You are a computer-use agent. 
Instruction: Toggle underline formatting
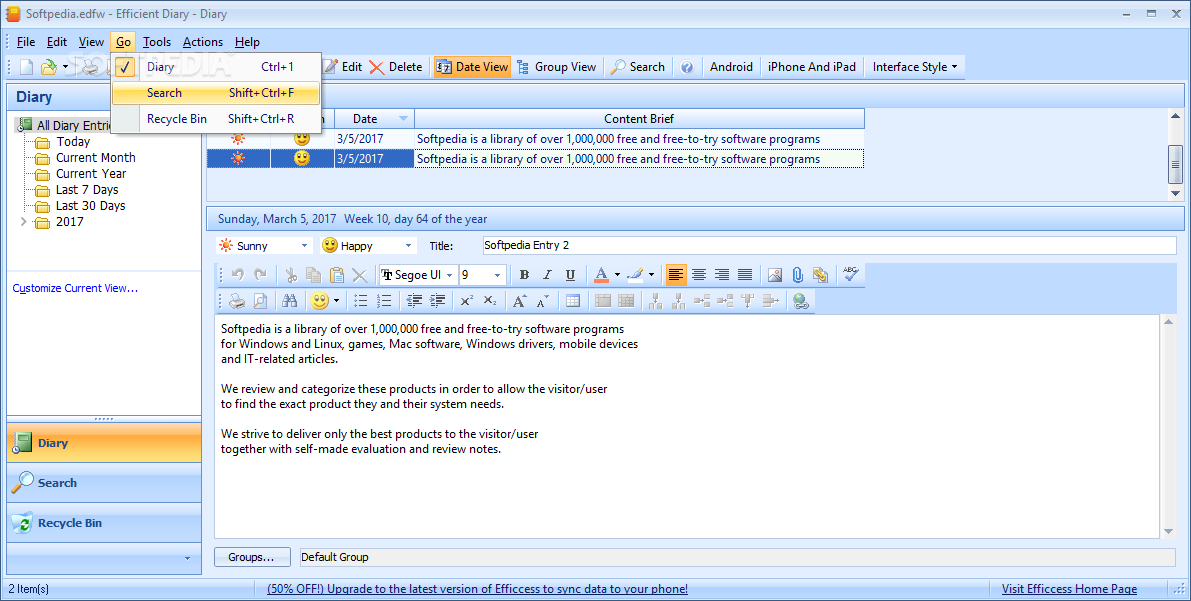coord(570,275)
